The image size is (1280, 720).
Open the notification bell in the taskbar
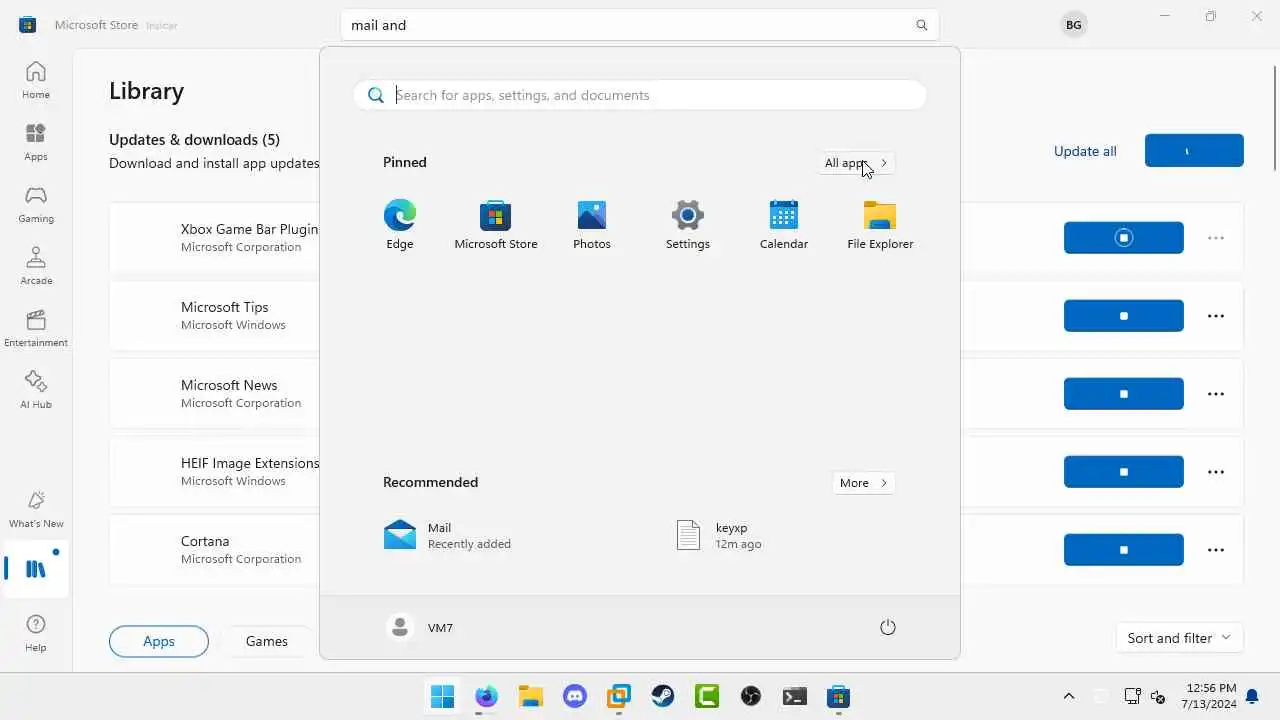point(1252,696)
